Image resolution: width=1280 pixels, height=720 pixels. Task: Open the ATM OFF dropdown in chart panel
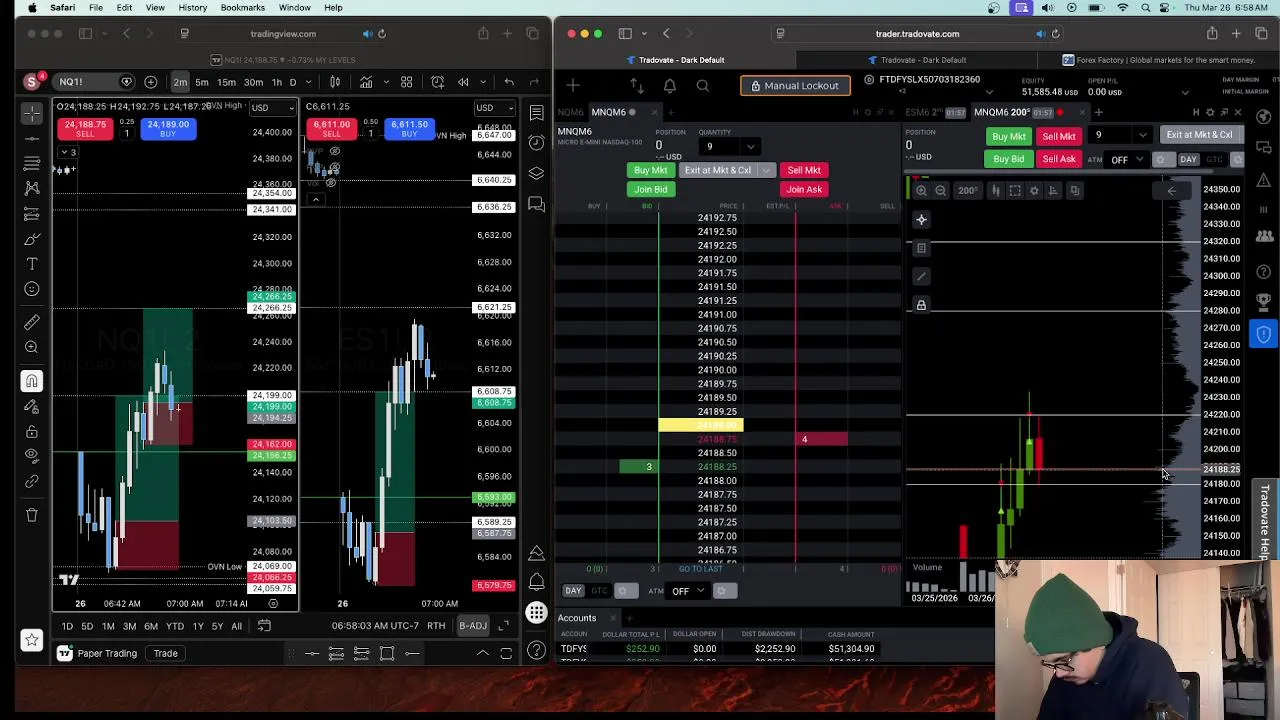[x=1139, y=160]
